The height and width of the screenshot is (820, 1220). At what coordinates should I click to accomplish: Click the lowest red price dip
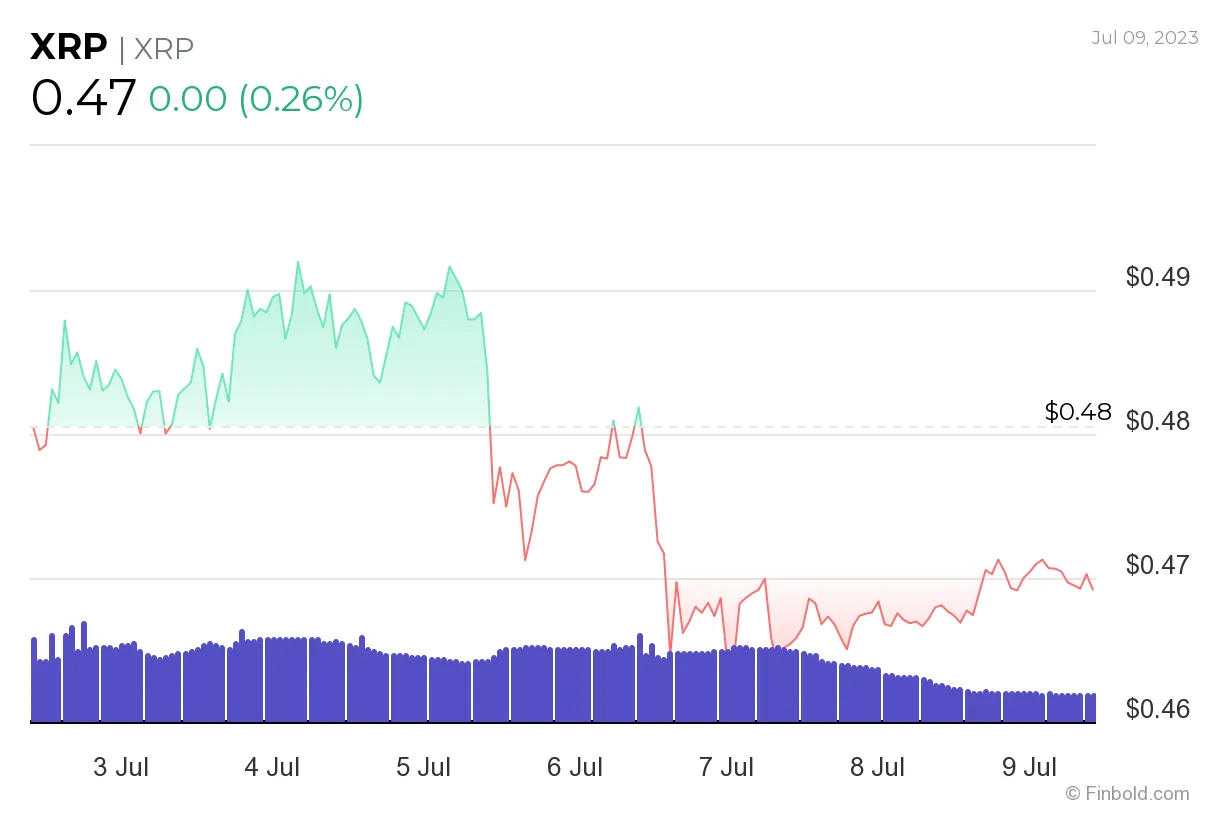[x=668, y=650]
